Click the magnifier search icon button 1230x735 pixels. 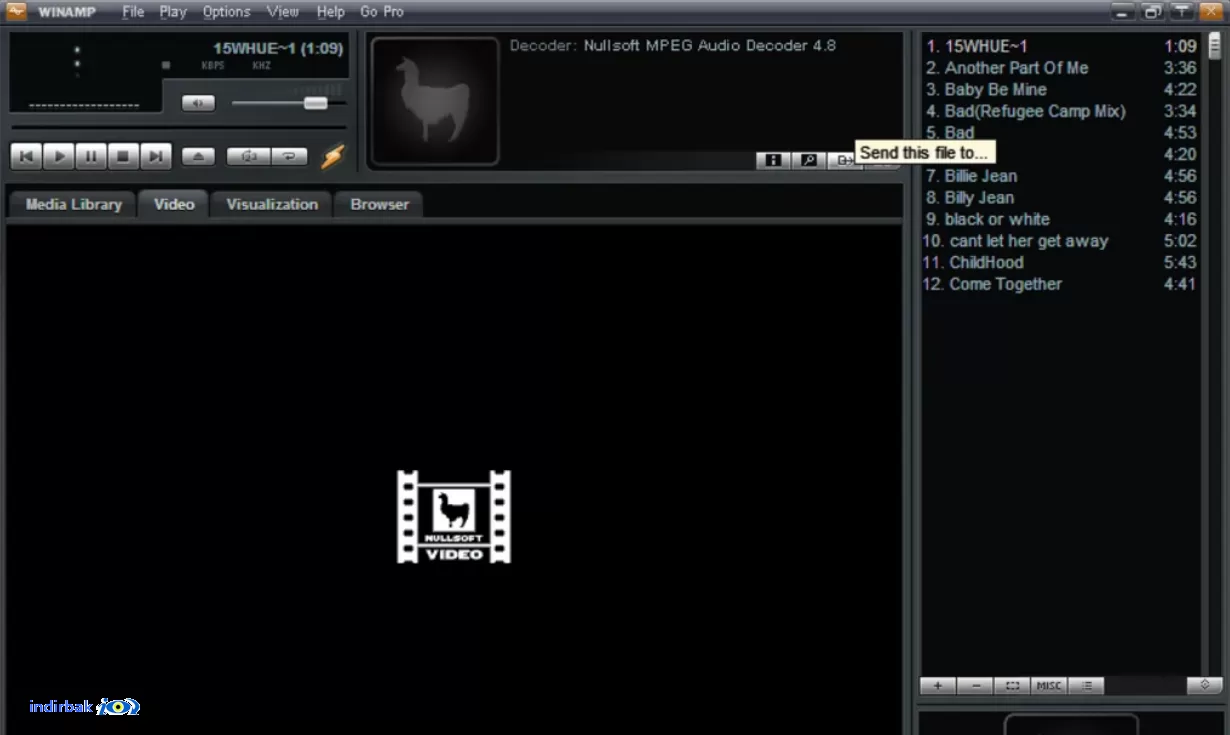tap(809, 160)
